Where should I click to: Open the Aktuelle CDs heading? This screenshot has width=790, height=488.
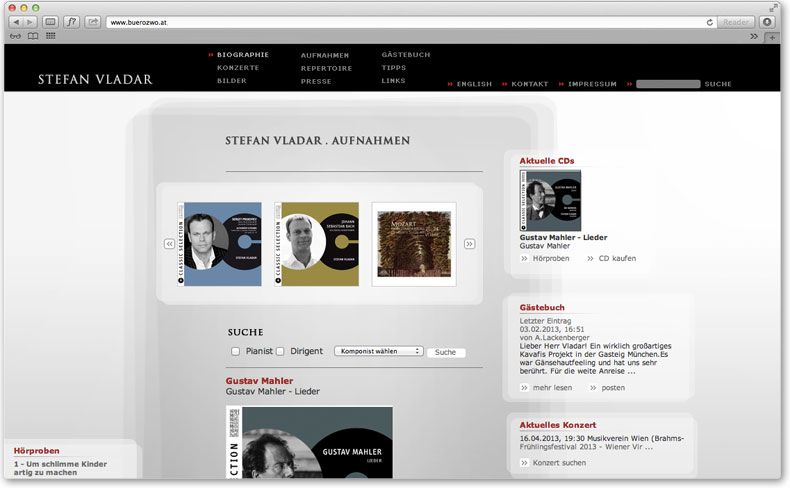coord(547,161)
